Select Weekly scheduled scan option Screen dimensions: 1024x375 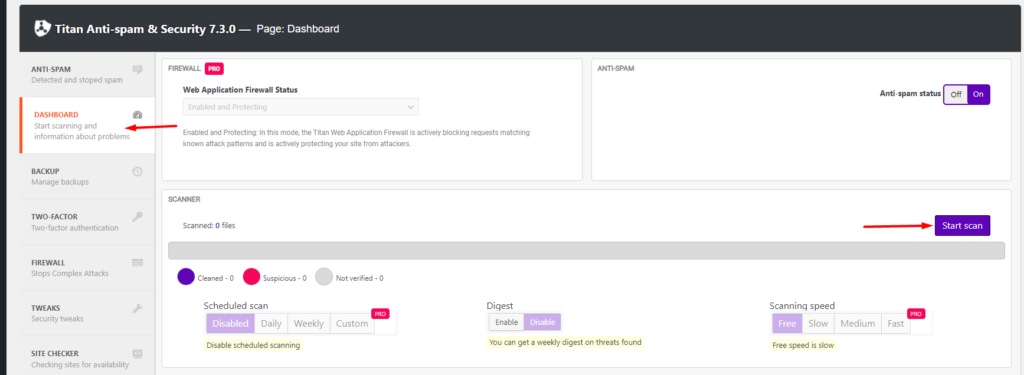pos(308,323)
